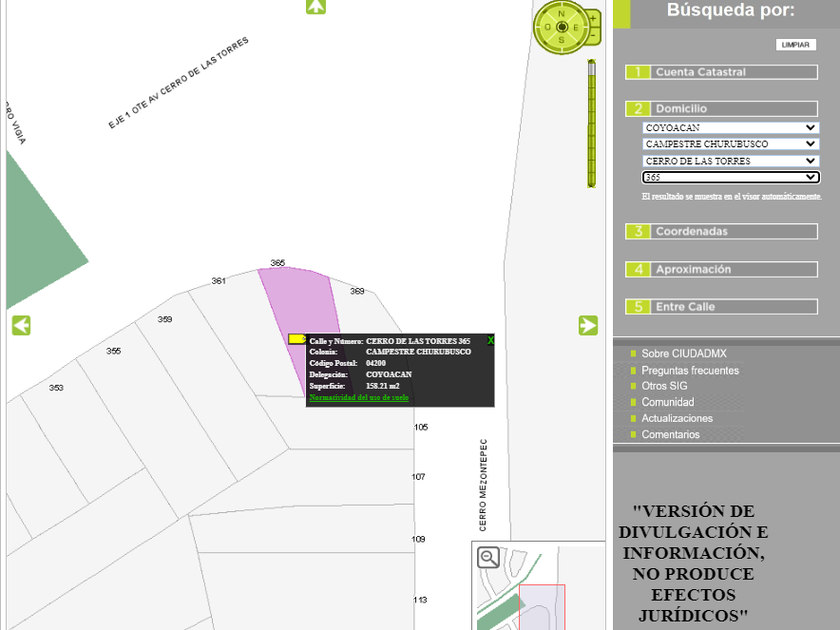Expand the Domicilio search section

(722, 109)
